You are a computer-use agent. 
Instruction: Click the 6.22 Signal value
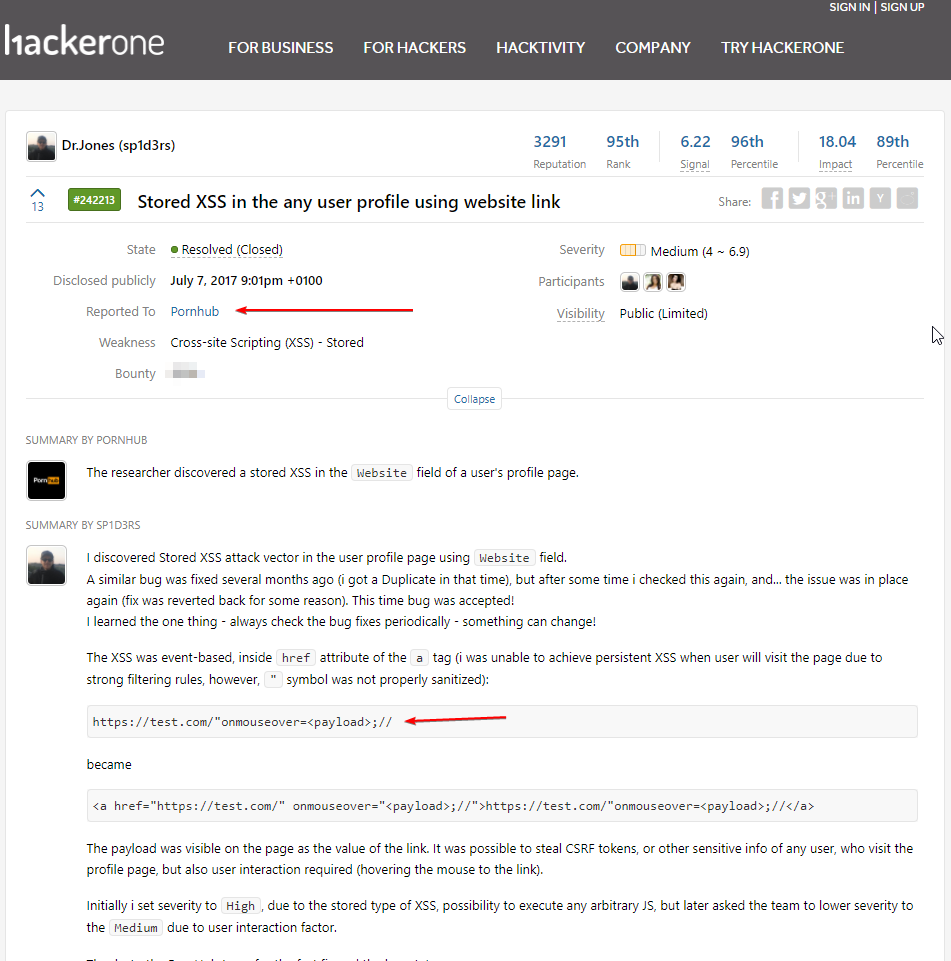click(x=695, y=142)
